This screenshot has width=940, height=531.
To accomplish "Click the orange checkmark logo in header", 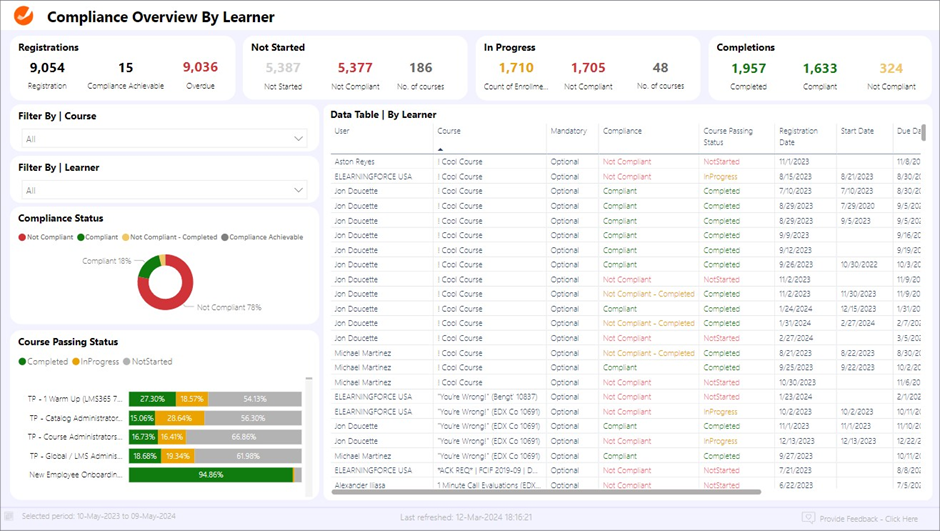I will click(x=23, y=16).
